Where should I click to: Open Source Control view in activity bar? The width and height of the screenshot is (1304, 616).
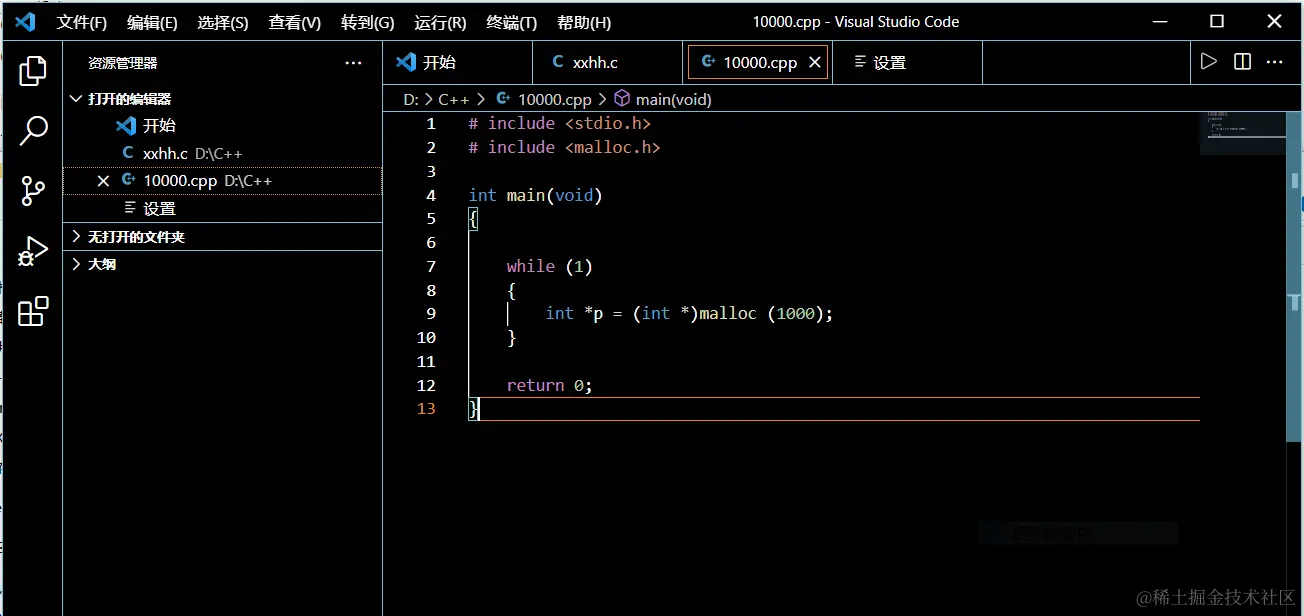33,191
